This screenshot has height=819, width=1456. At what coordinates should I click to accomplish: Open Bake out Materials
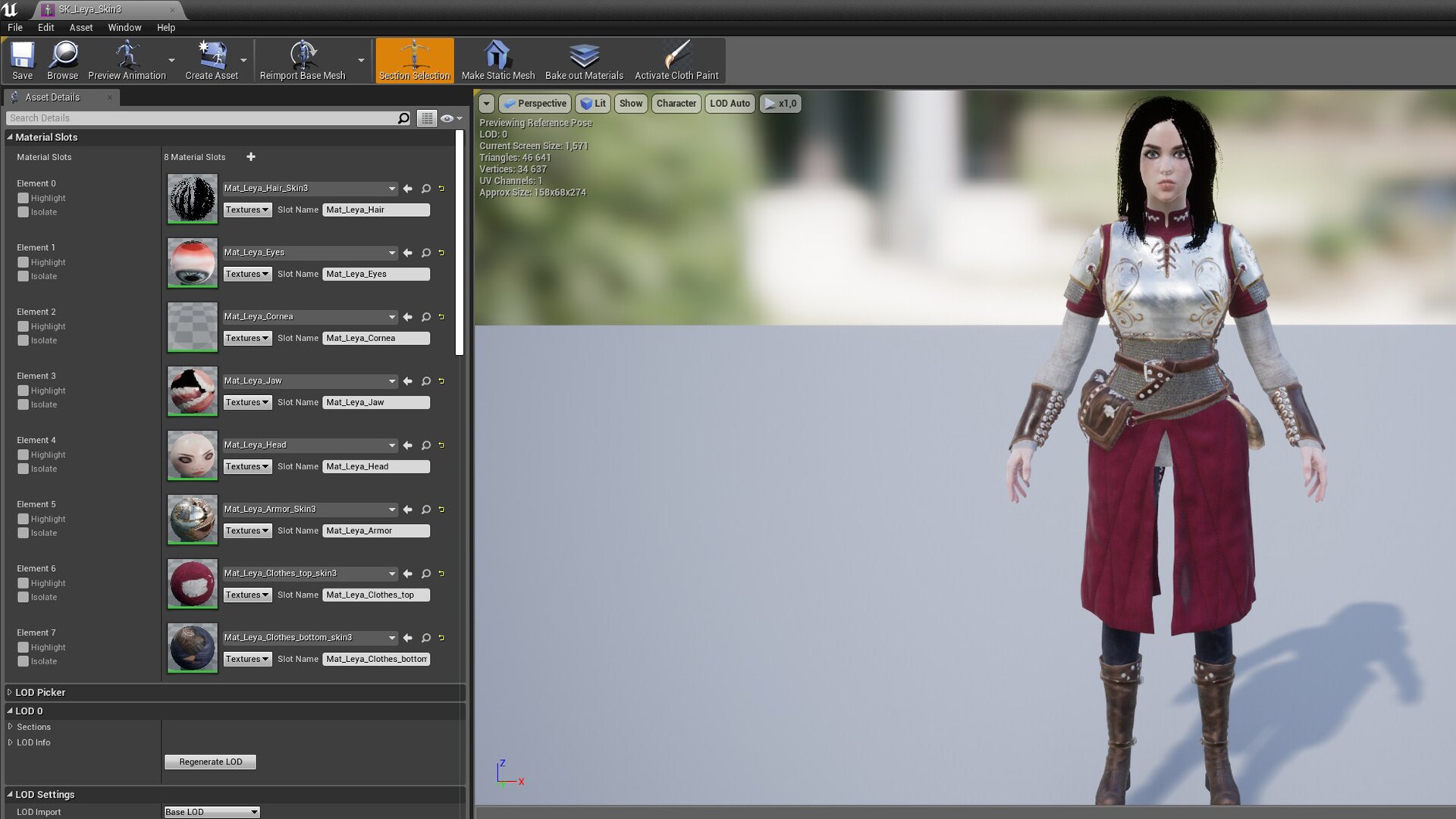pyautogui.click(x=584, y=60)
